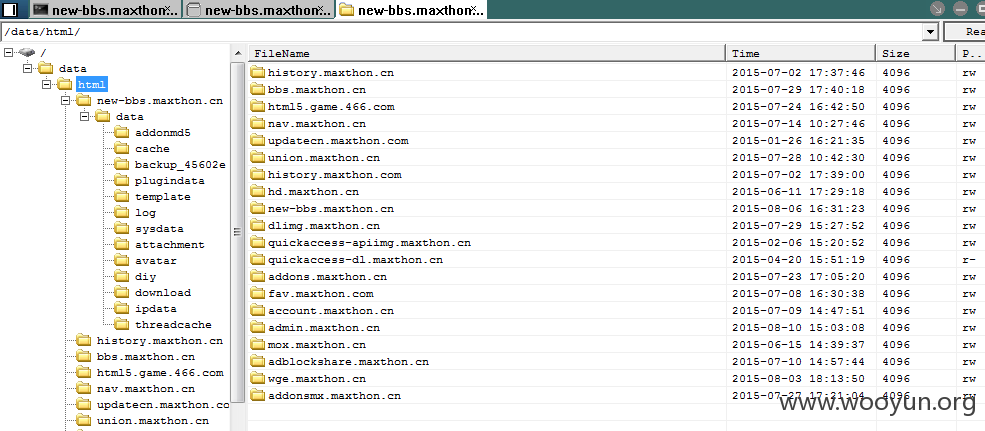Select 'diy' folder in the tree

point(145,276)
